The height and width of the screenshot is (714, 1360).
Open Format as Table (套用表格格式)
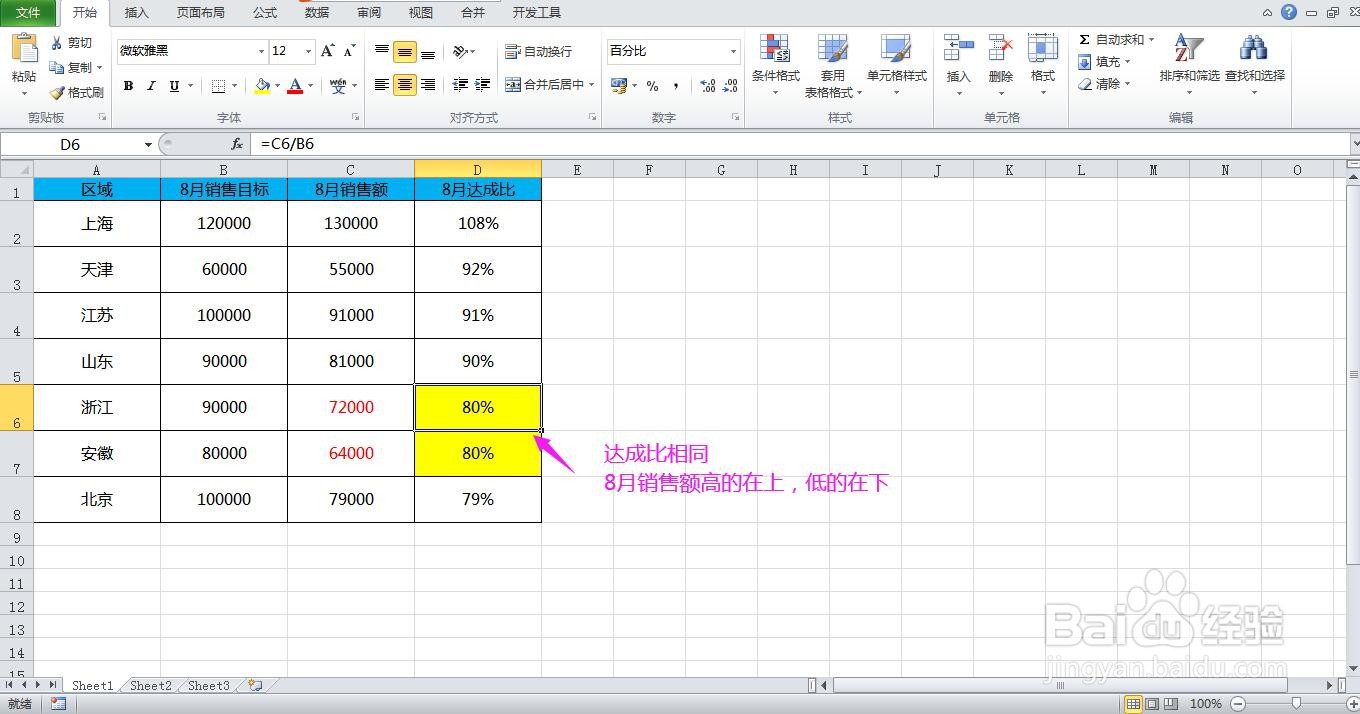[x=833, y=65]
